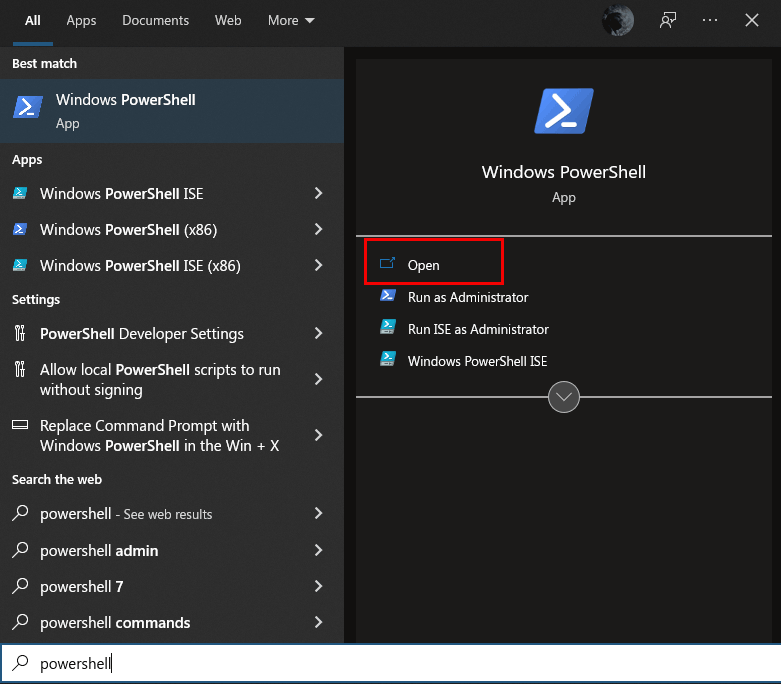The height and width of the screenshot is (684, 781).
Task: Expand Replace Command Prompt arrow
Action: pos(318,435)
